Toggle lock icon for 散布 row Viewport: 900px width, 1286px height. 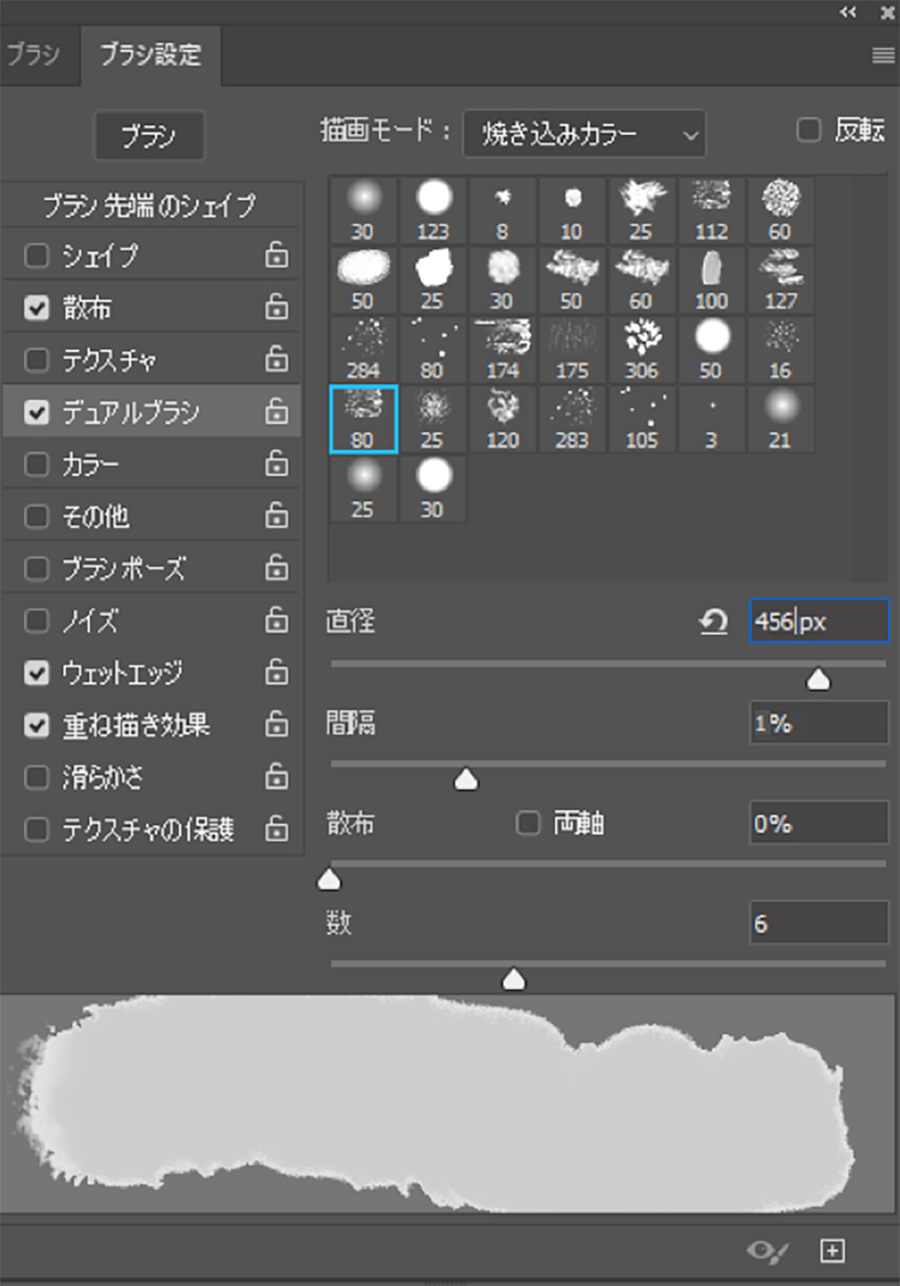point(276,308)
